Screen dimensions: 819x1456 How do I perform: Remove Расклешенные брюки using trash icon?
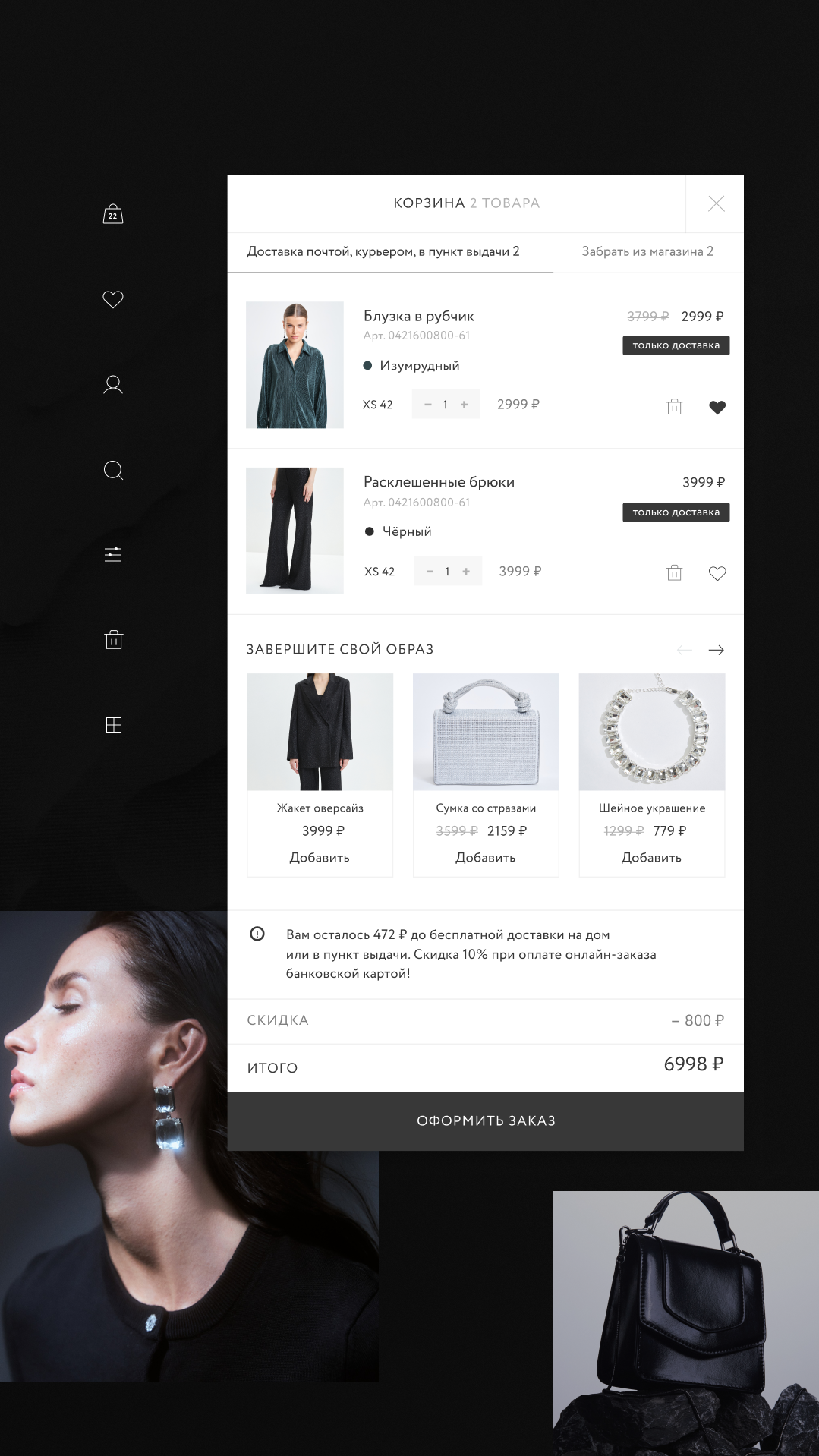(674, 573)
